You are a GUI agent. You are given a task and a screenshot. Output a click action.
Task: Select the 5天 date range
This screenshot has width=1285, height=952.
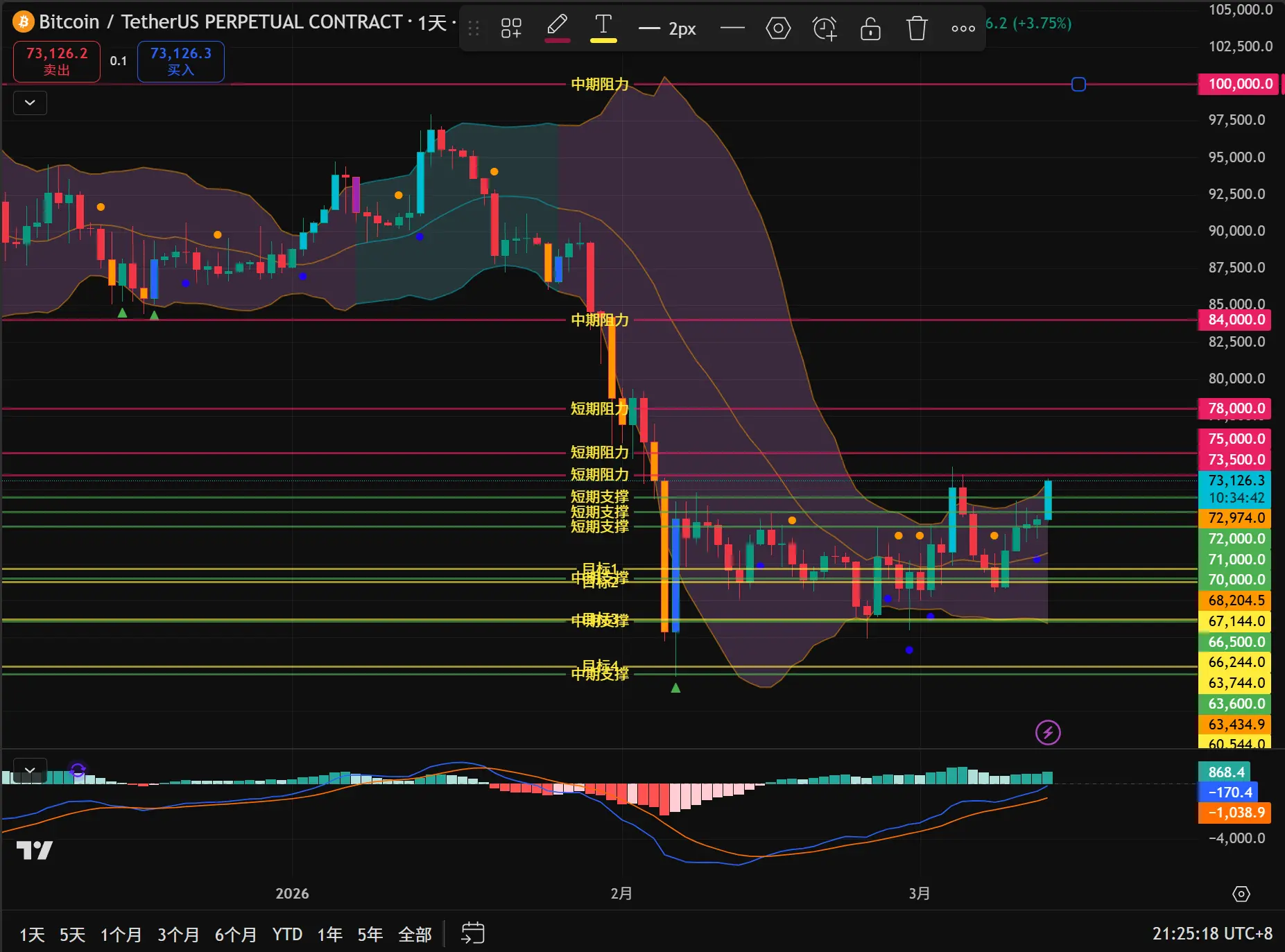(72, 935)
